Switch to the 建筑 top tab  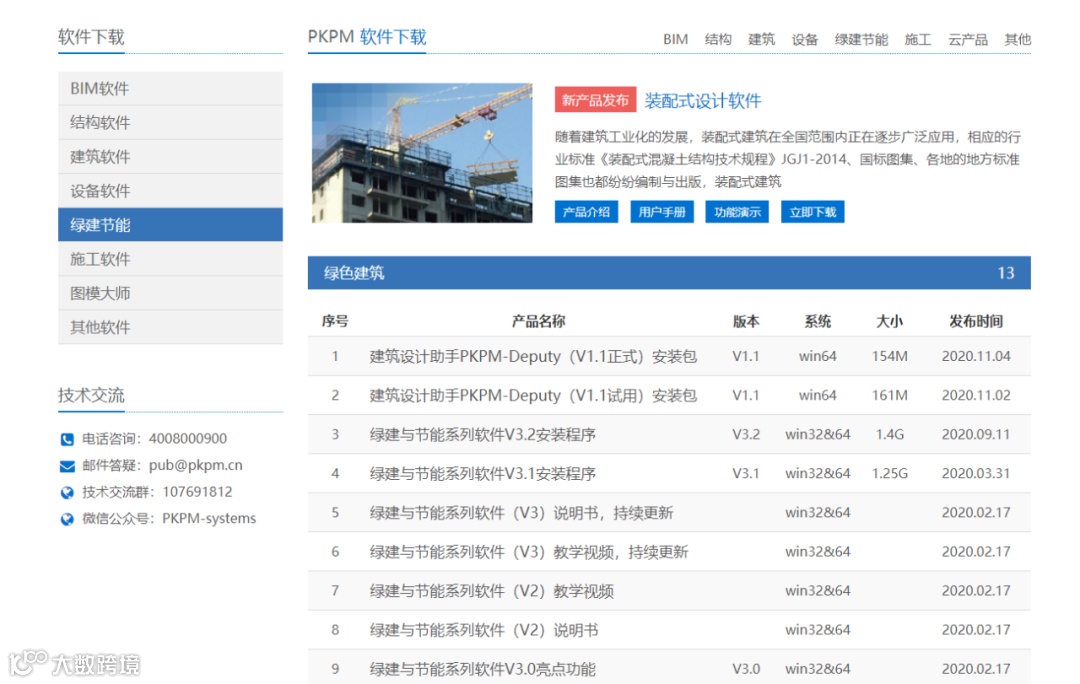tap(761, 39)
